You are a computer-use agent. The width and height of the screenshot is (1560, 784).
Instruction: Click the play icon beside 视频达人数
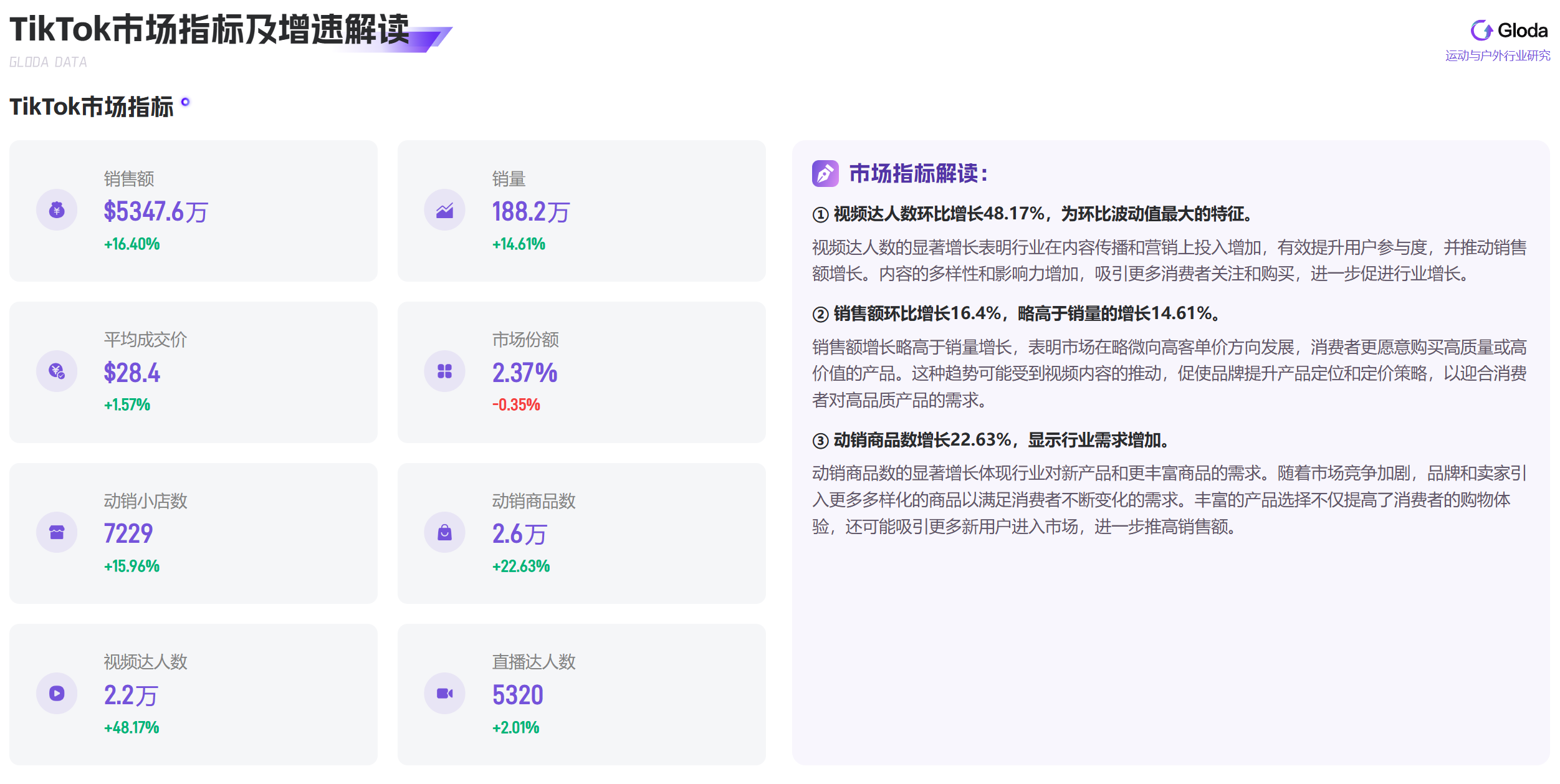click(x=57, y=694)
